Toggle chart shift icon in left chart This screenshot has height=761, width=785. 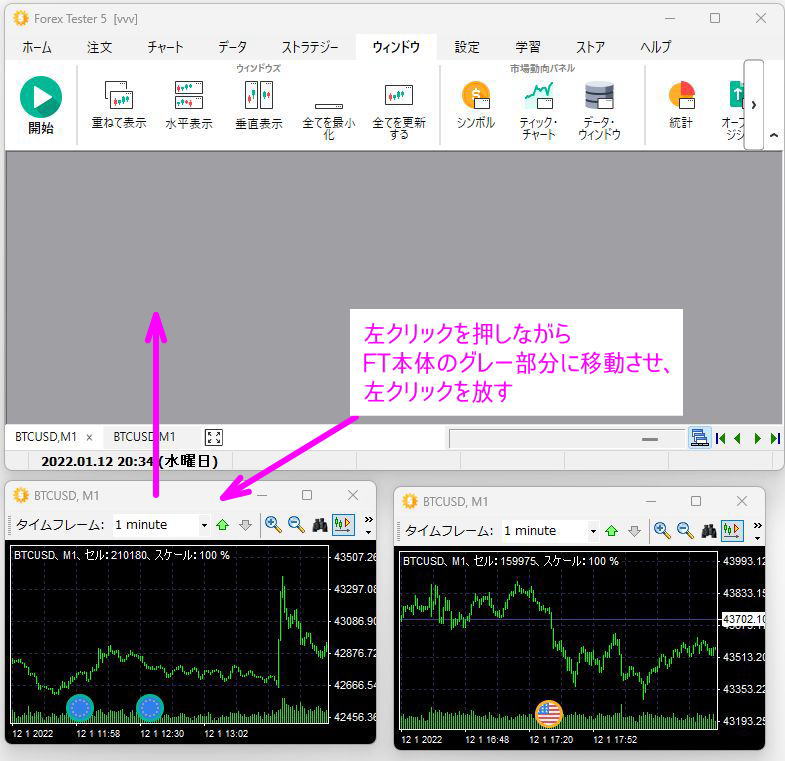(x=343, y=525)
